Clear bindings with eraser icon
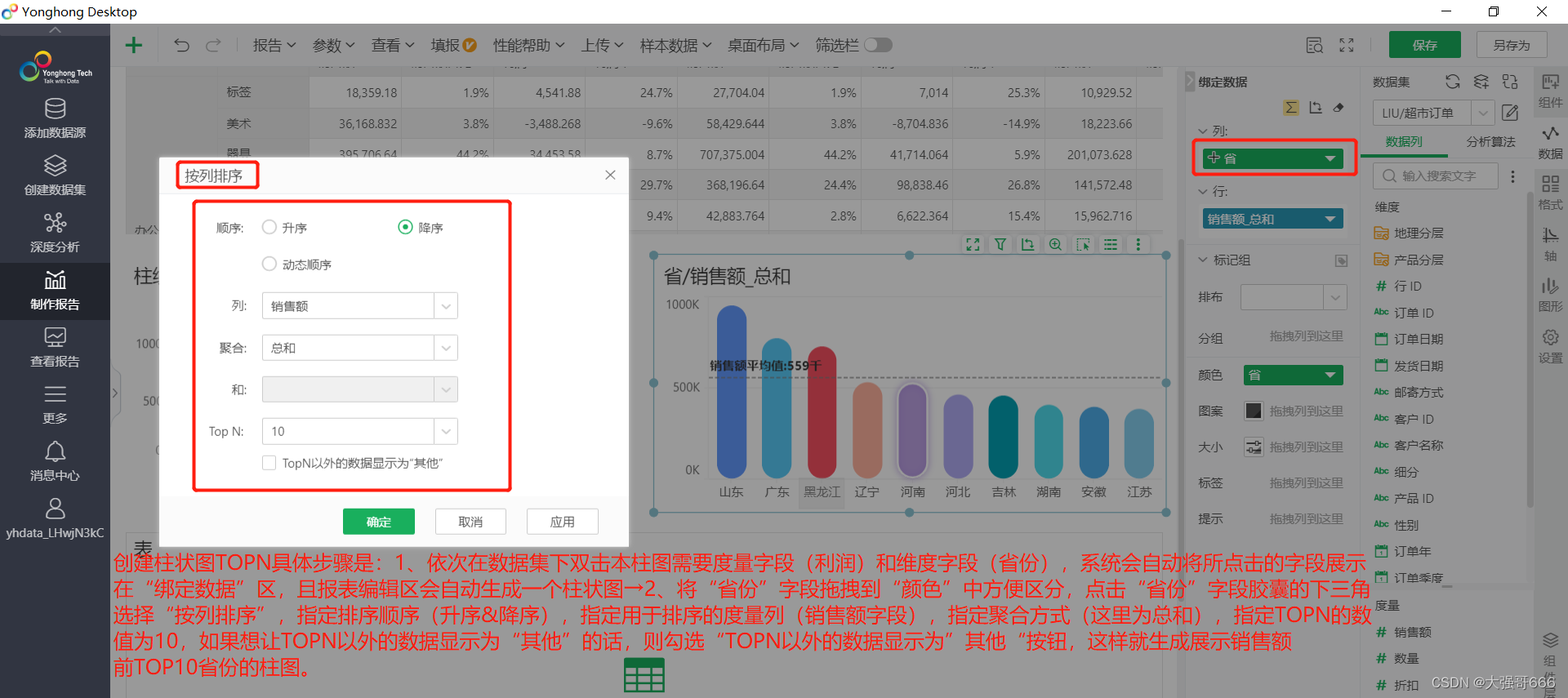 pos(1339,108)
